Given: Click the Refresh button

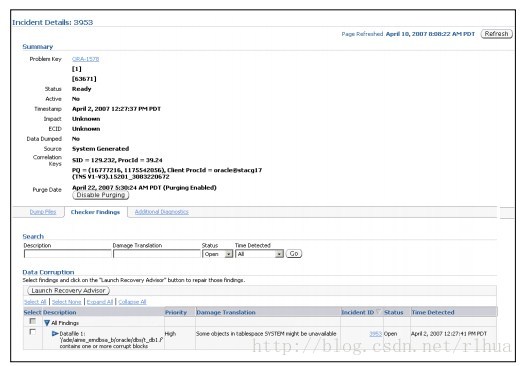Looking at the screenshot, I should [x=496, y=34].
